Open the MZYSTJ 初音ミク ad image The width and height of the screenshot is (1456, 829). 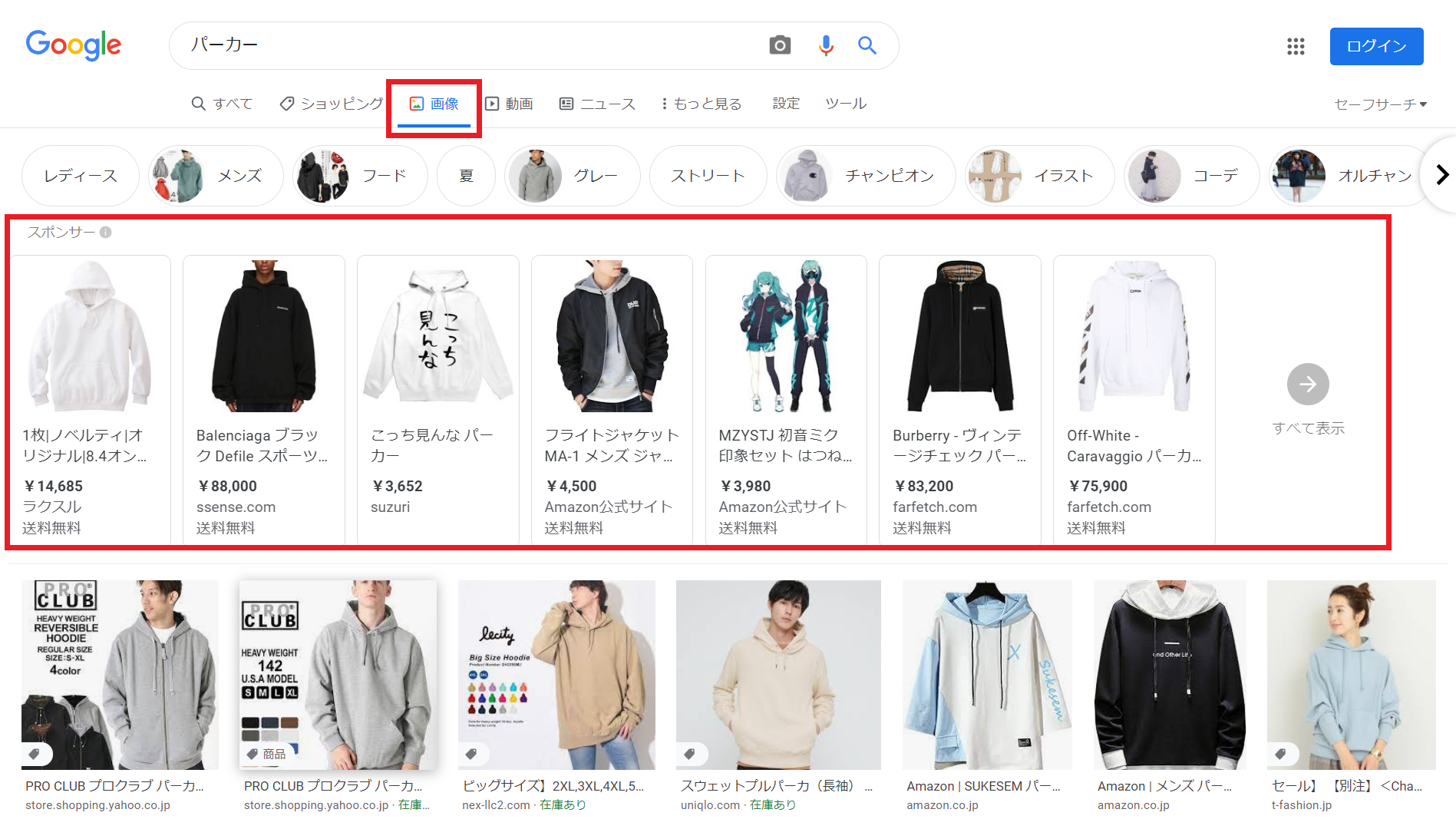786,335
